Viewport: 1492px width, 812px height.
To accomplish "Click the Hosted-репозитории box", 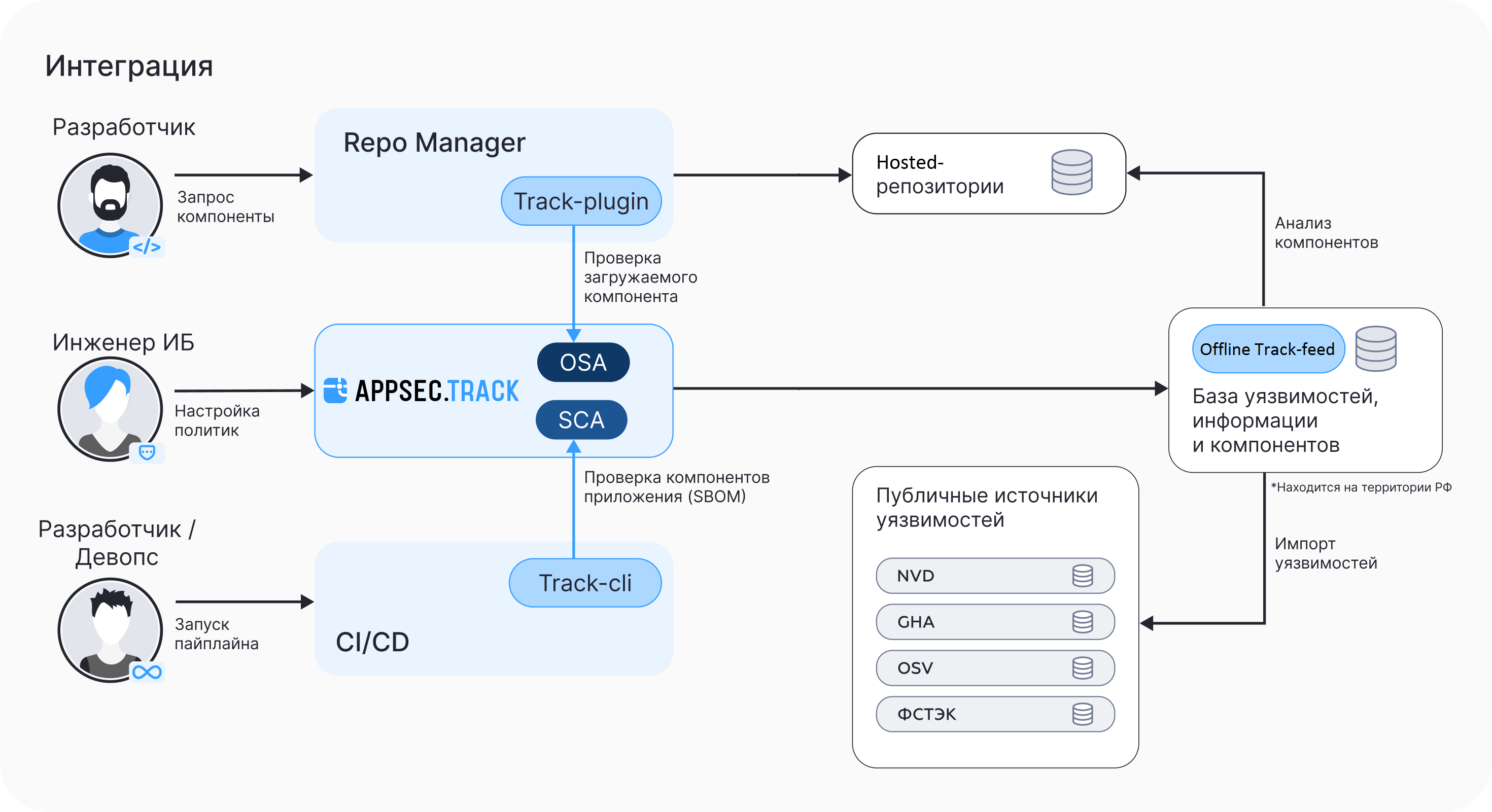I will point(989,174).
